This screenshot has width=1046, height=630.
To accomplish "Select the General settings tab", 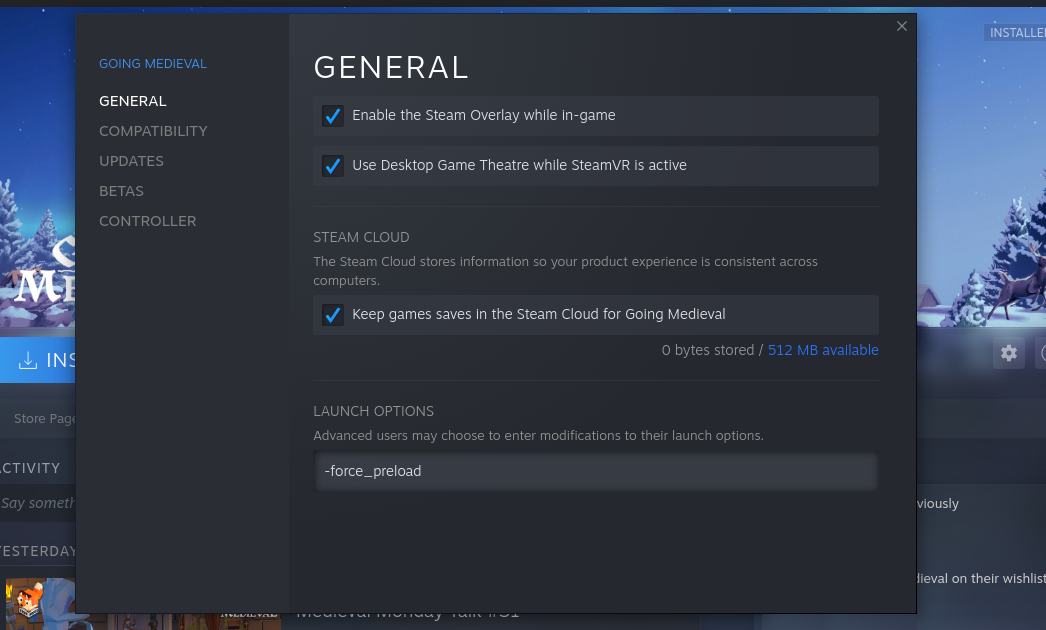I will click(x=133, y=101).
